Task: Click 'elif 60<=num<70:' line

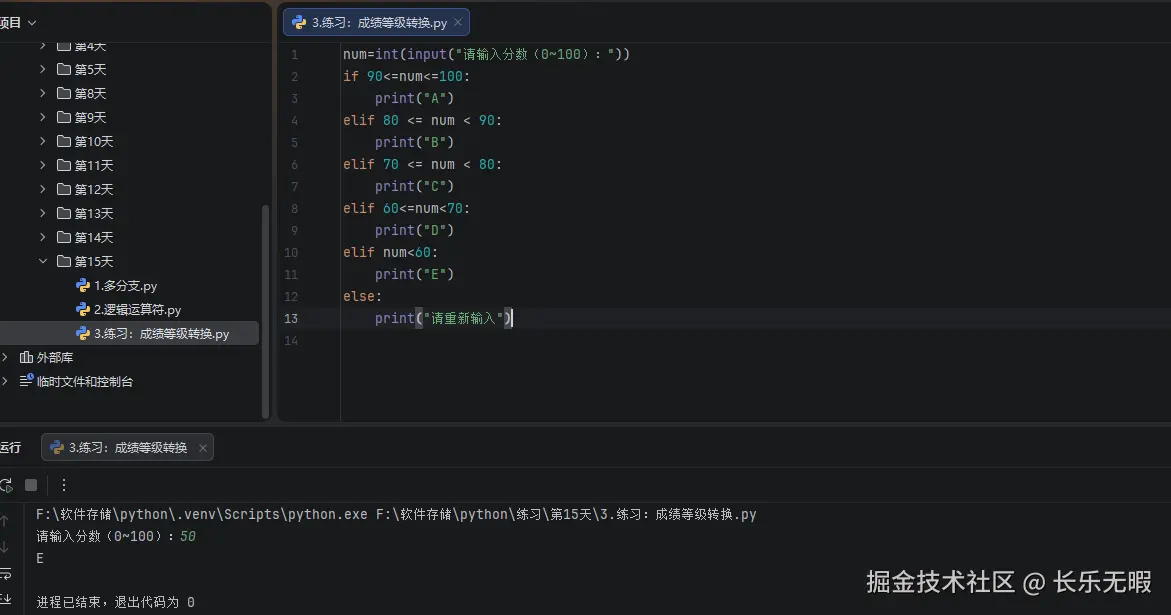Action: tap(407, 208)
